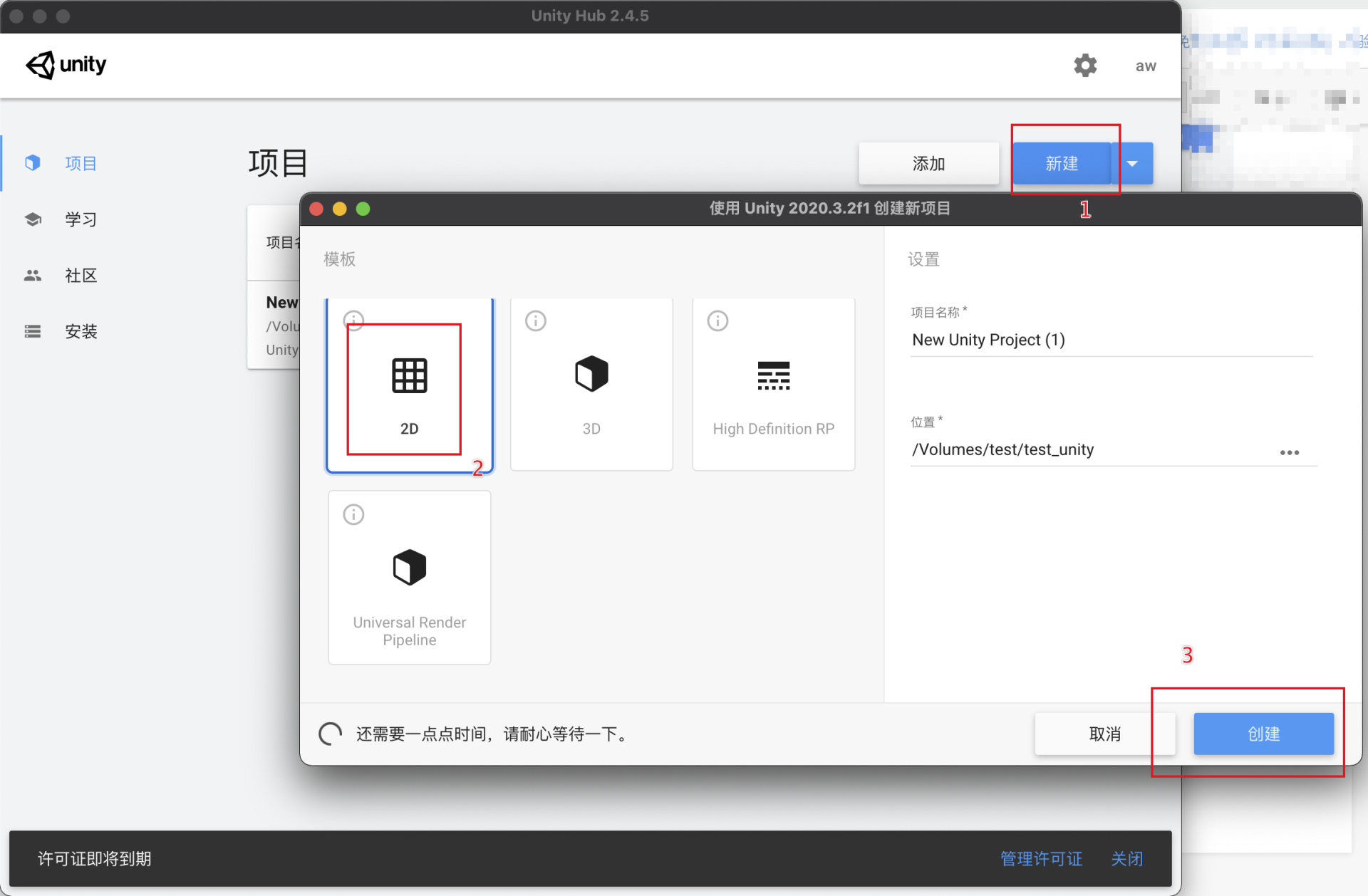Click 取消 to cancel project creation

point(1105,734)
